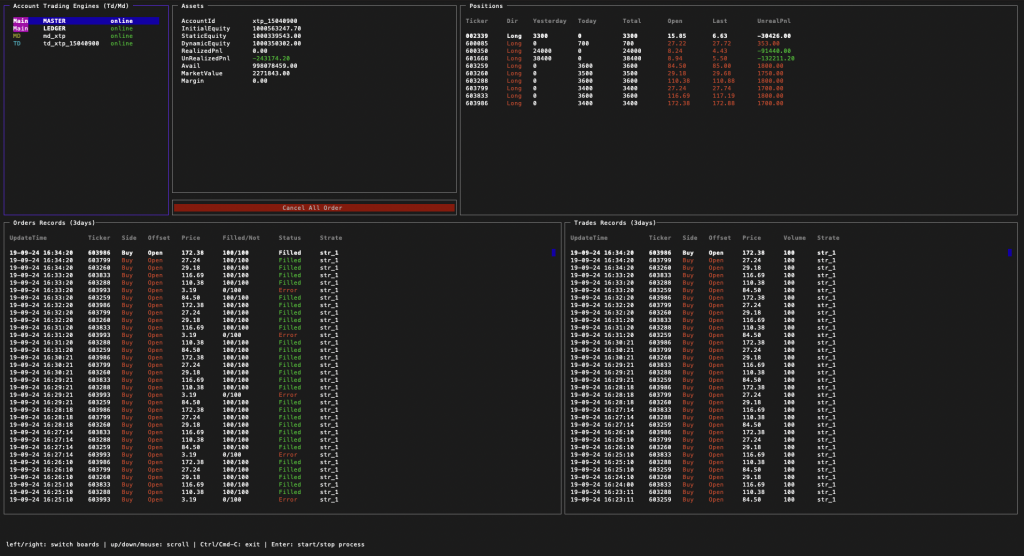The width and height of the screenshot is (1024, 556).
Task: Click the StaticEquity value 1000339543.00
Action: tap(277, 36)
